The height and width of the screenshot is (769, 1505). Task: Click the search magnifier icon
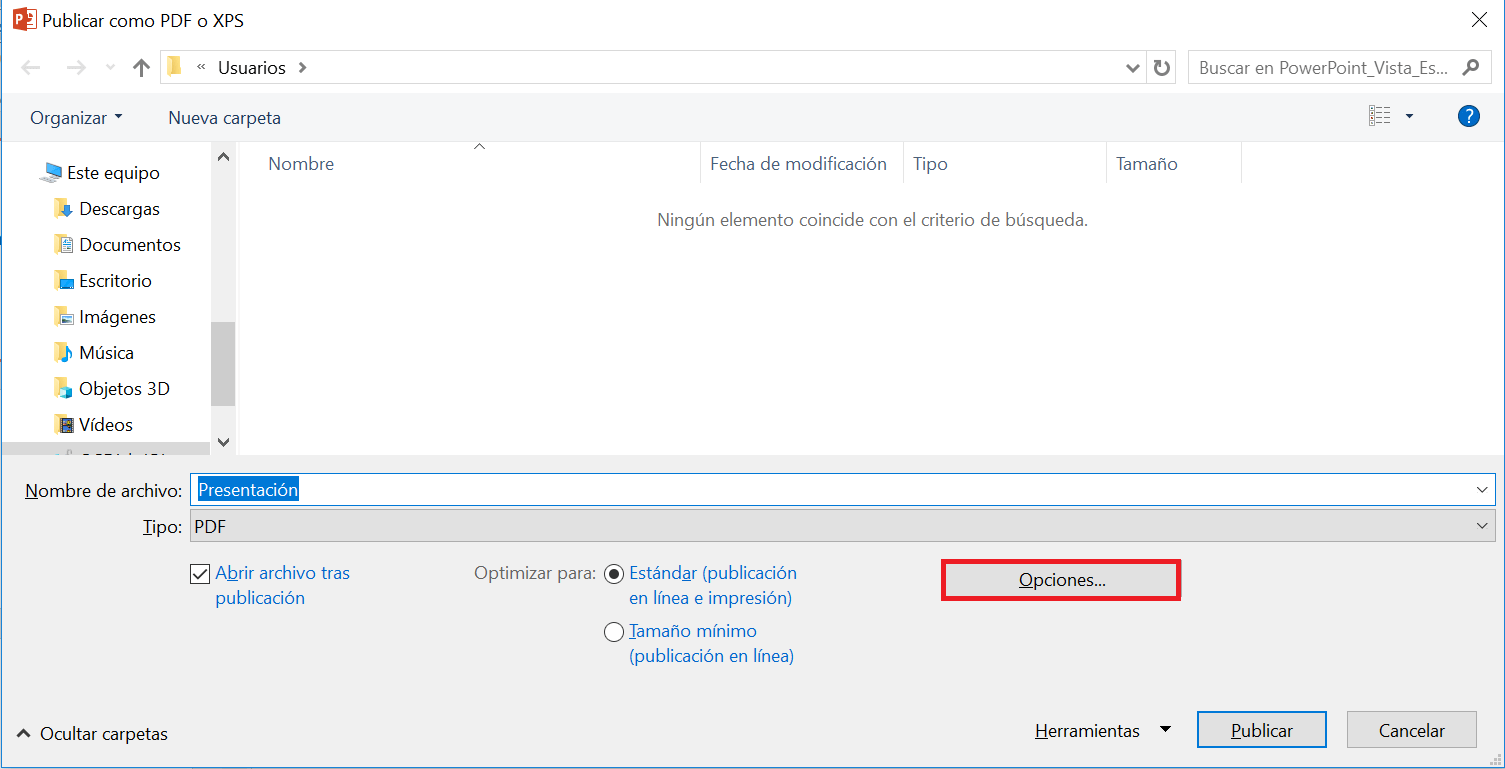1470,67
